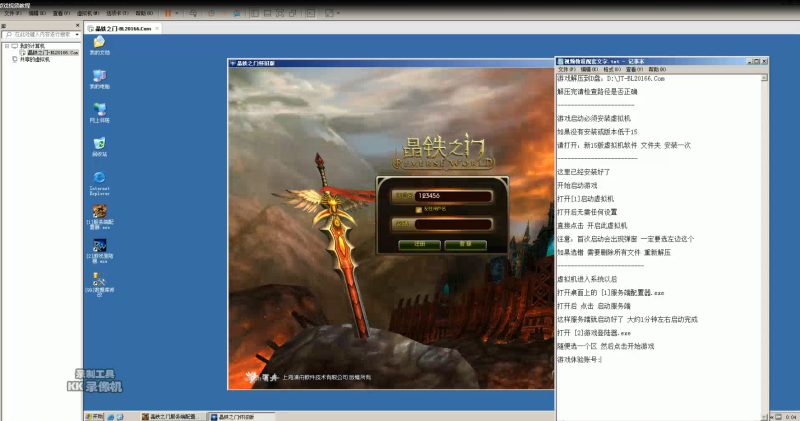
Task: Open Notepad's 格式 menu
Action: (x=612, y=69)
